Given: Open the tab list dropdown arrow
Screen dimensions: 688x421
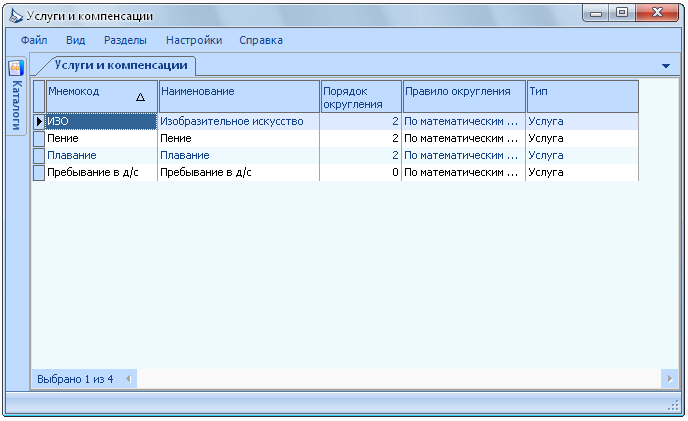Looking at the screenshot, I should tap(666, 66).
